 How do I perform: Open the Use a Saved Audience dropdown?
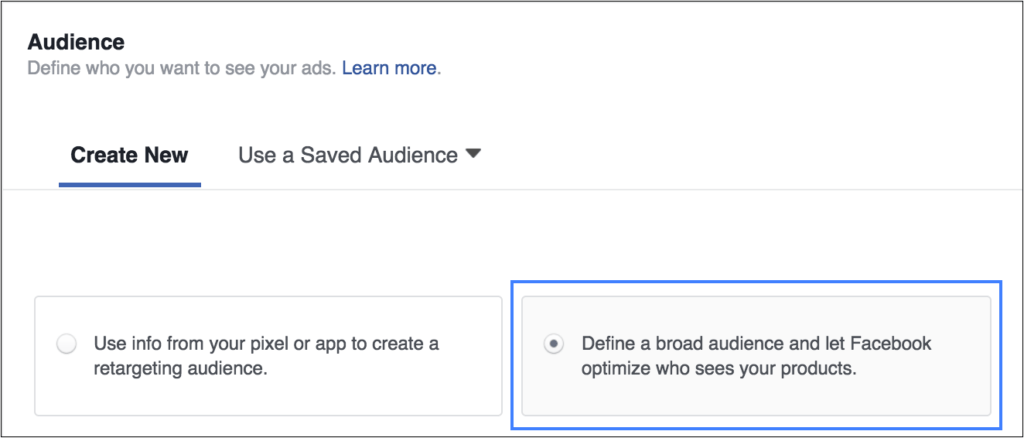[x=359, y=155]
